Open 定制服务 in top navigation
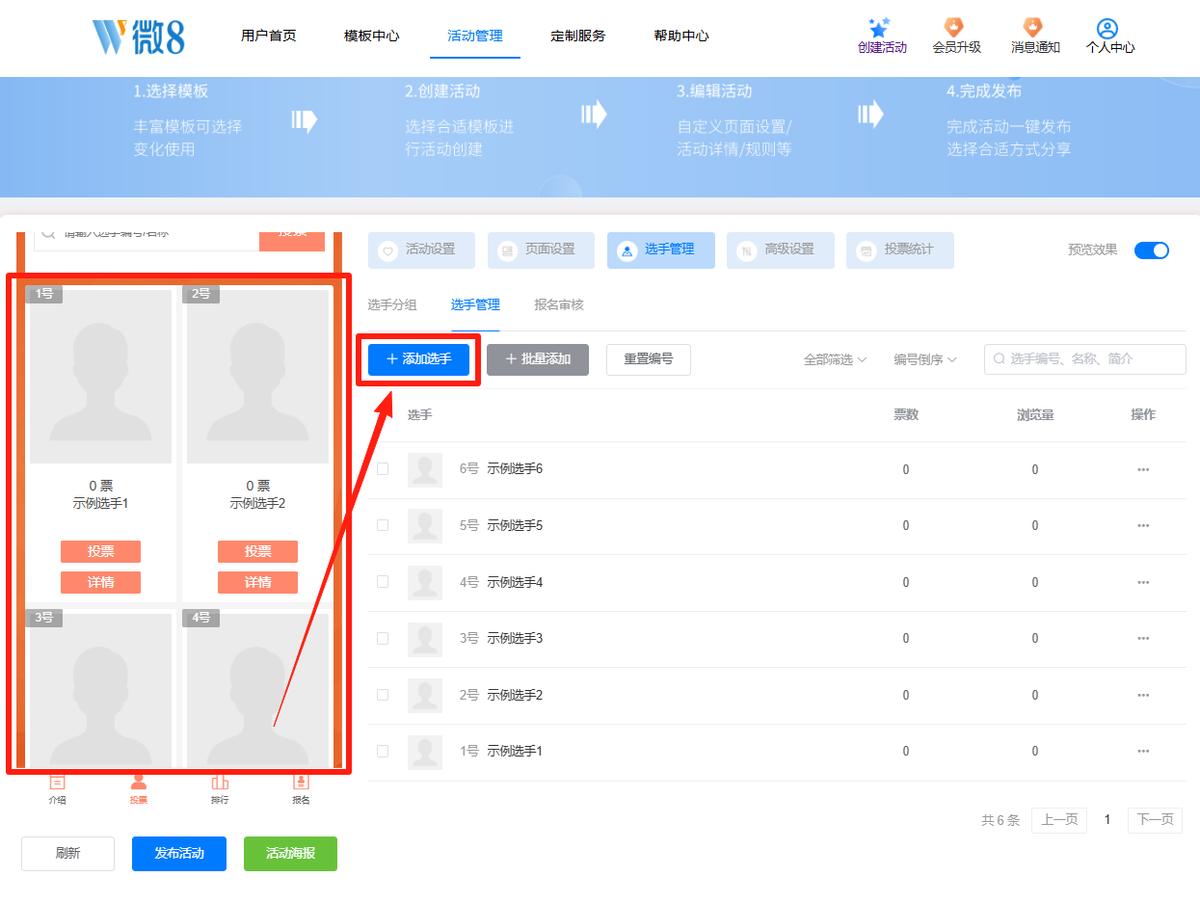Image resolution: width=1200 pixels, height=899 pixels. point(578,36)
